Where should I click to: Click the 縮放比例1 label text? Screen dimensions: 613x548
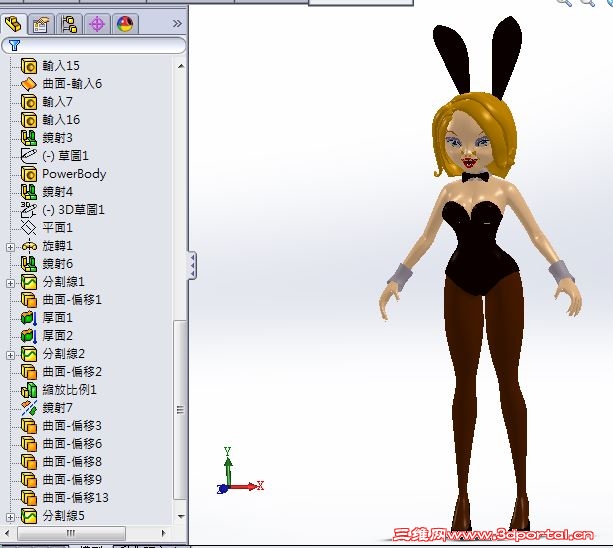(x=69, y=390)
